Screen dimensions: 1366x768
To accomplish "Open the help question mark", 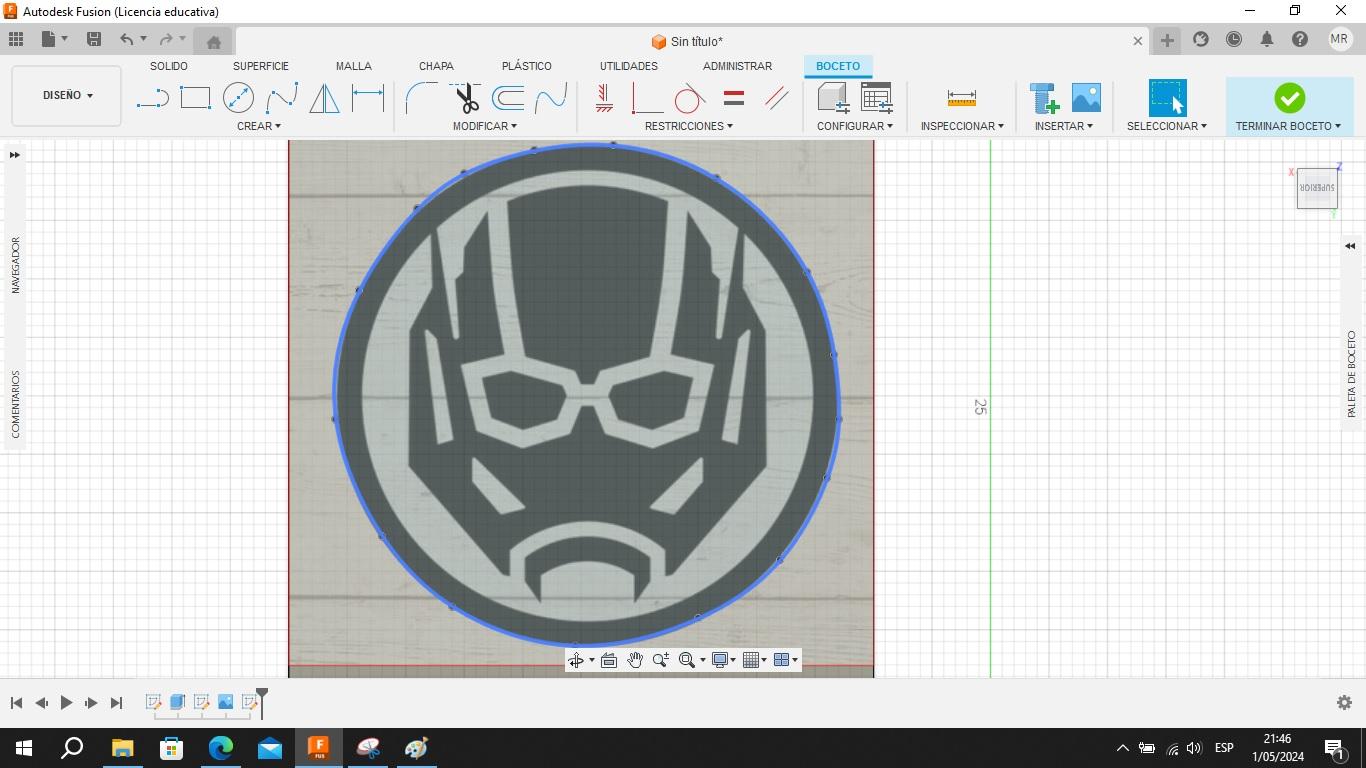I will tap(1300, 39).
